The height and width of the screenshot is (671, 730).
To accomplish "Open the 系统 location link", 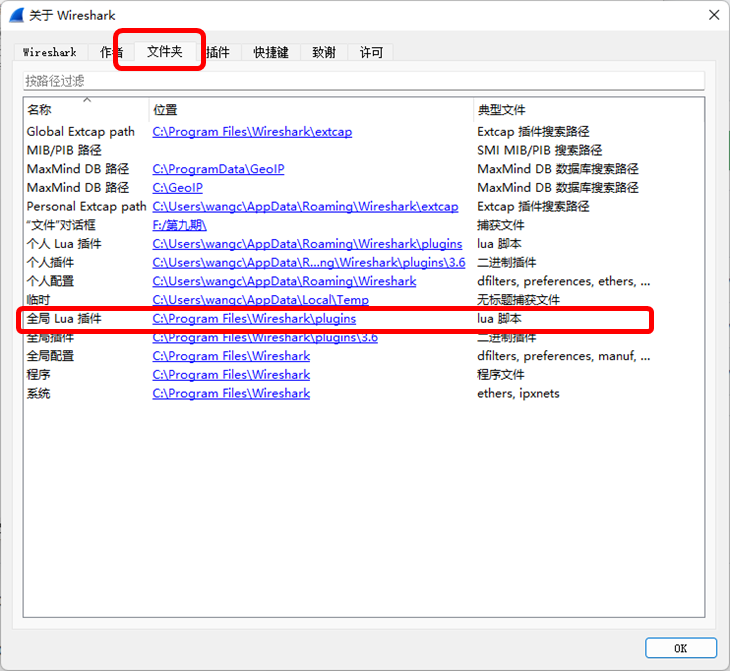I will 231,393.
